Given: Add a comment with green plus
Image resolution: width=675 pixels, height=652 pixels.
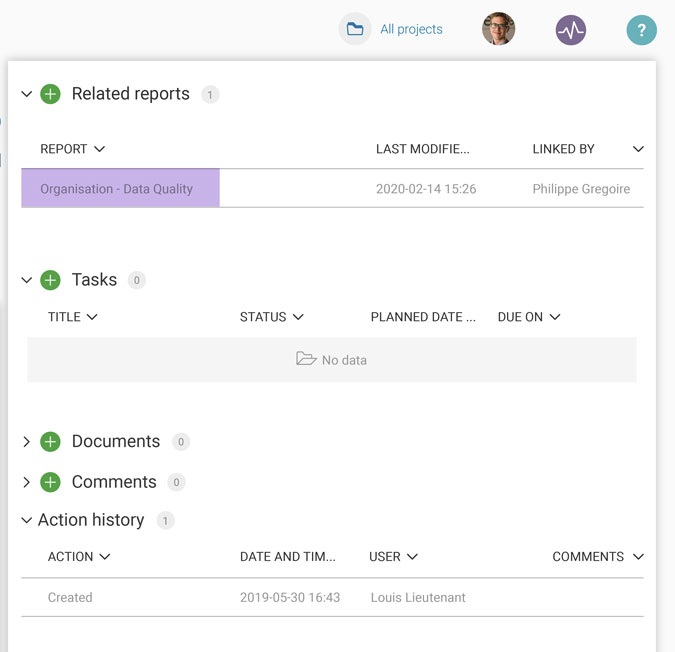Looking at the screenshot, I should pyautogui.click(x=50, y=482).
